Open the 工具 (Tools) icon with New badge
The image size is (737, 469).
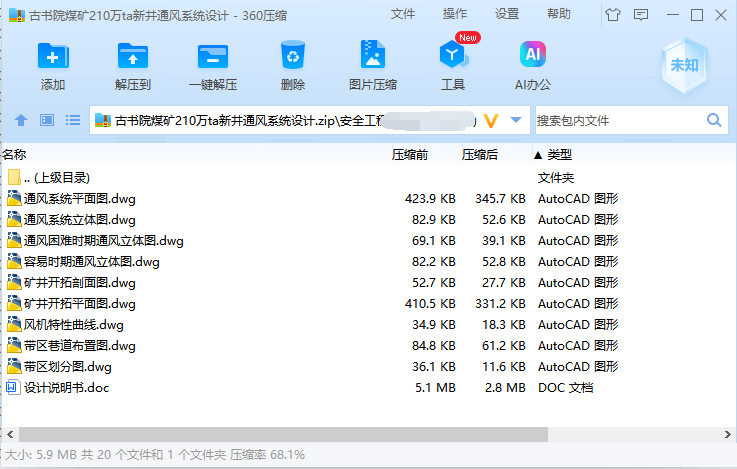coord(453,55)
